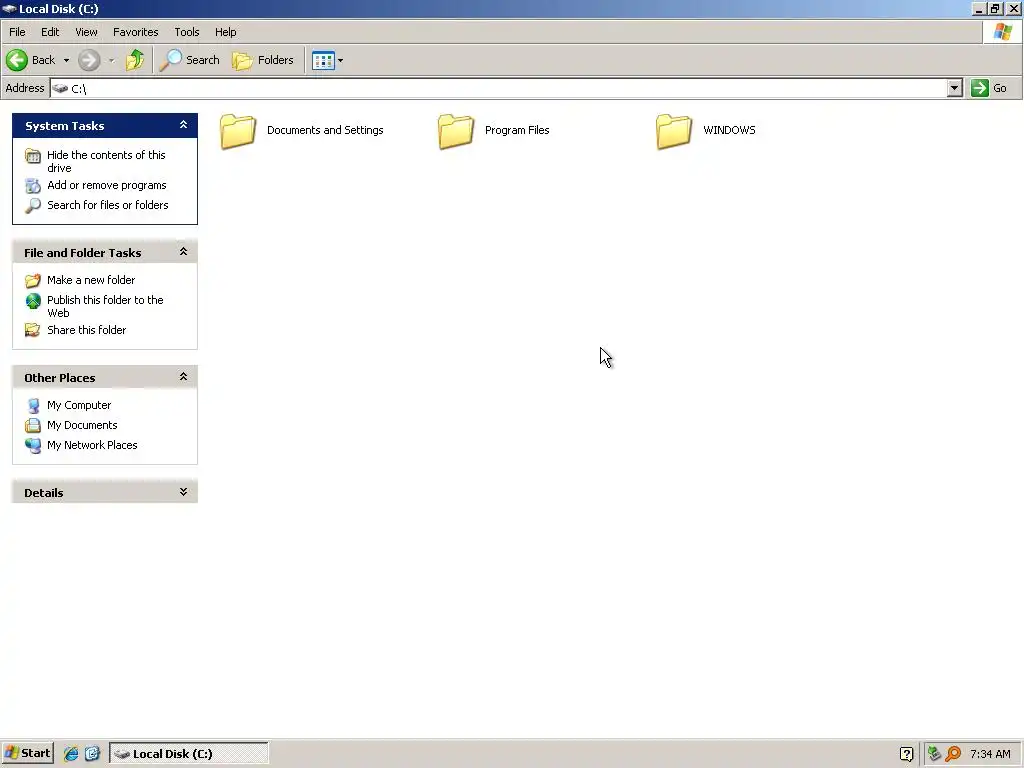
Task: Click Local Disk (C:) taskbar button
Action: 189,754
